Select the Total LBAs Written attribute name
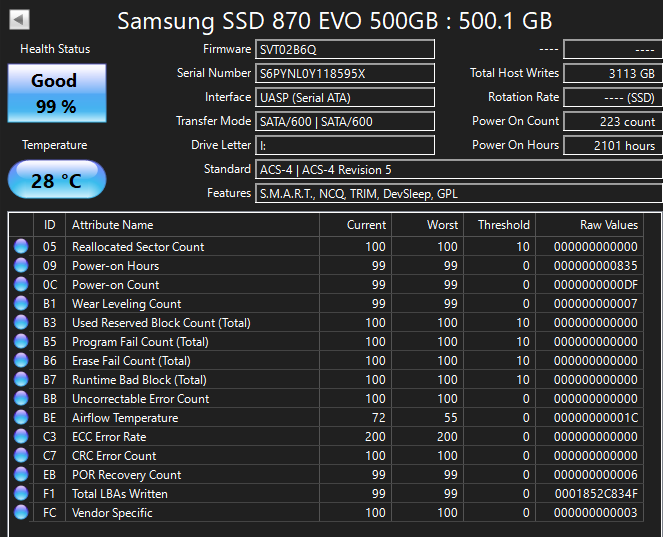663x537 pixels. coord(120,494)
